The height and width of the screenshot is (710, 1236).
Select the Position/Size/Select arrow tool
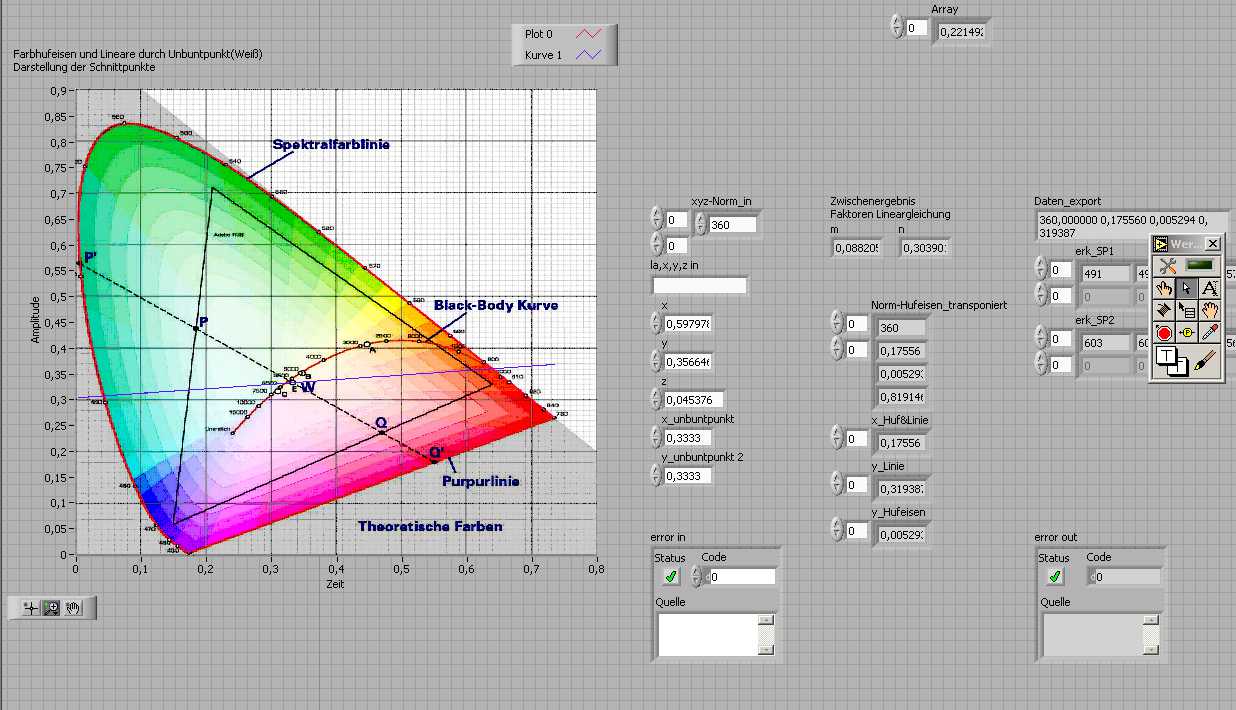click(1187, 287)
